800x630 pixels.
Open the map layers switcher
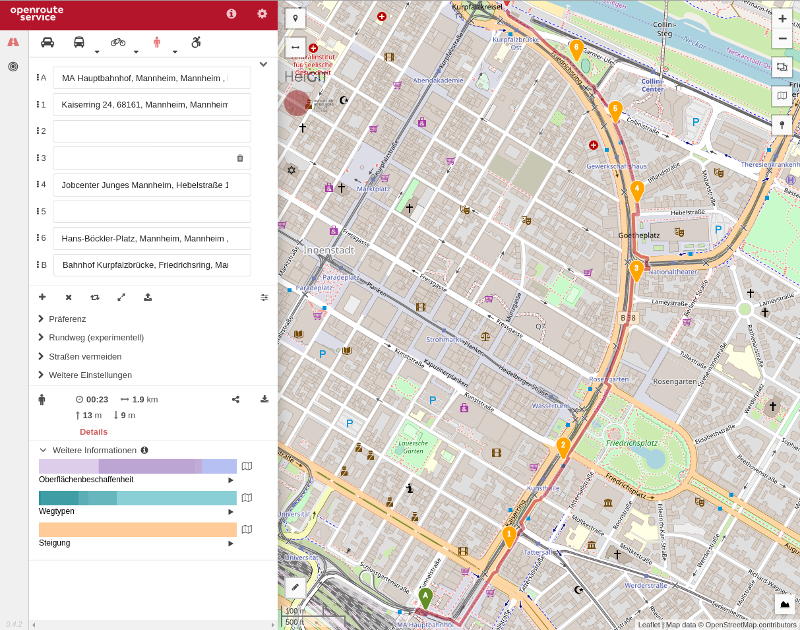point(782,67)
